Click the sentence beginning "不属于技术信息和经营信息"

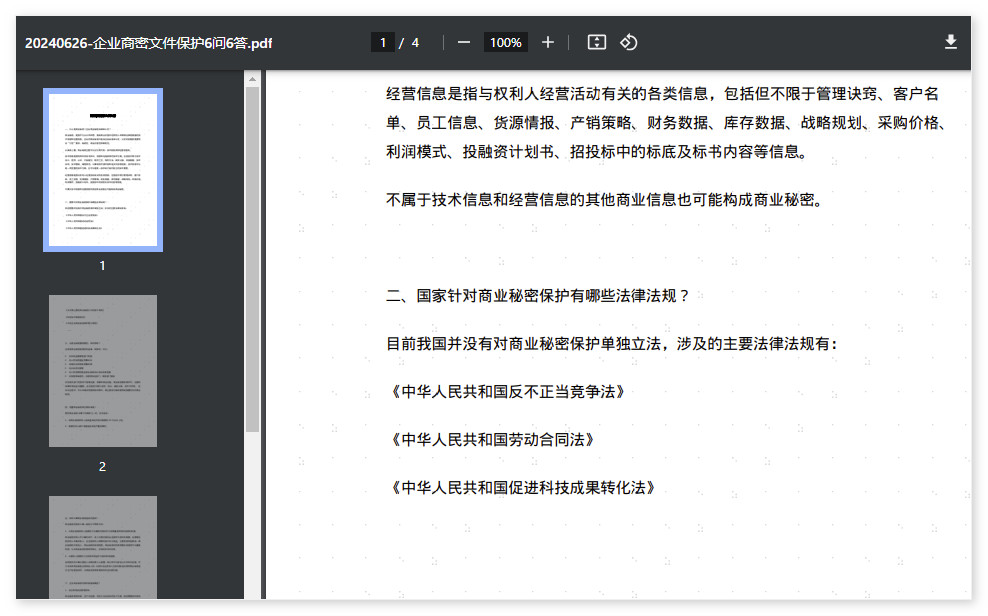605,200
